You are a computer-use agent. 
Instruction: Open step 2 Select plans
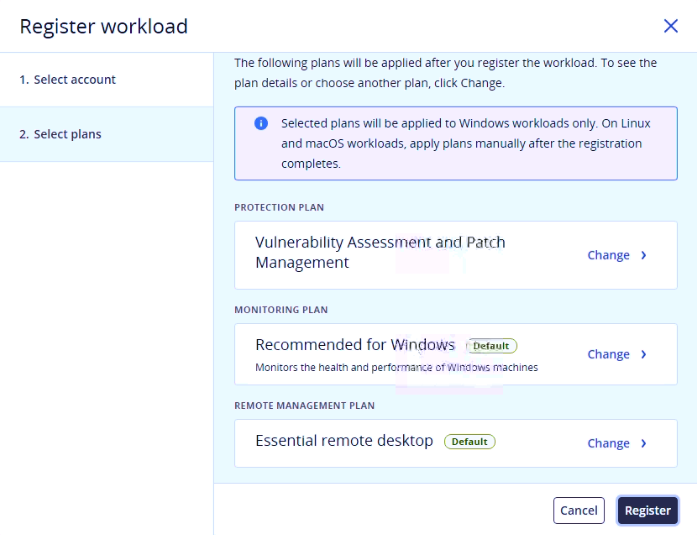[x=106, y=134]
